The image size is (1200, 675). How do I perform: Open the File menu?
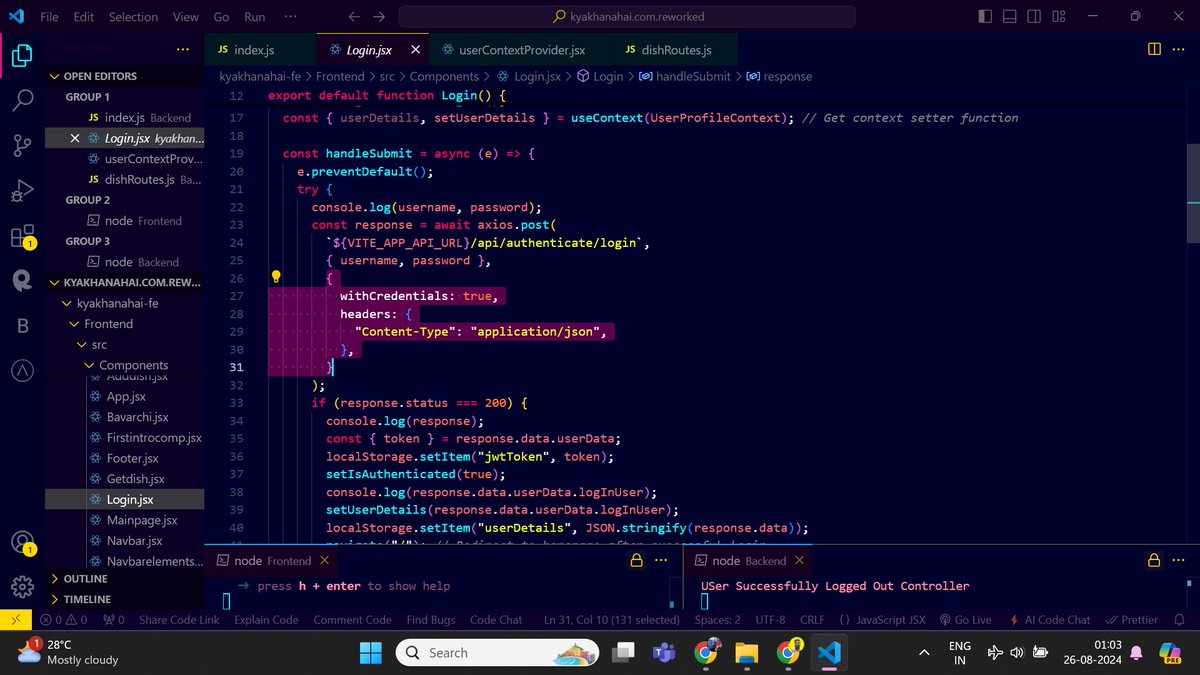(x=49, y=17)
